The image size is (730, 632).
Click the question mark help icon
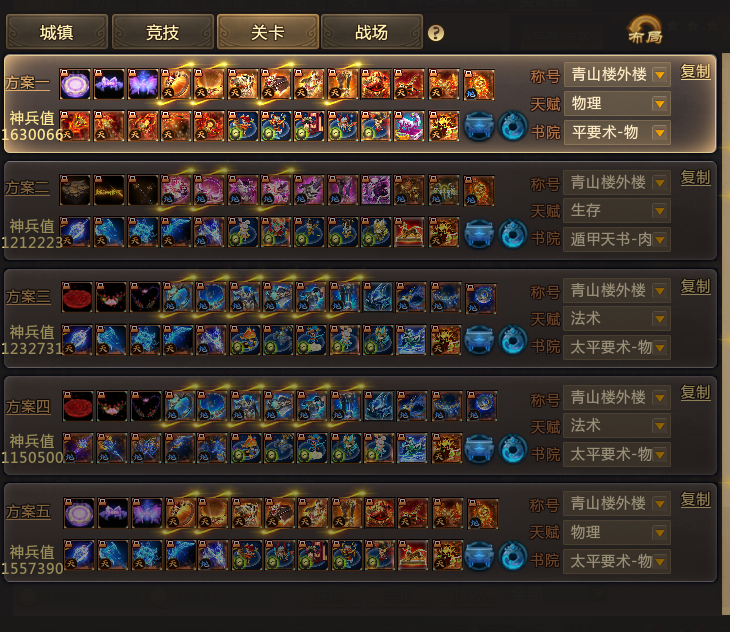pos(436,33)
